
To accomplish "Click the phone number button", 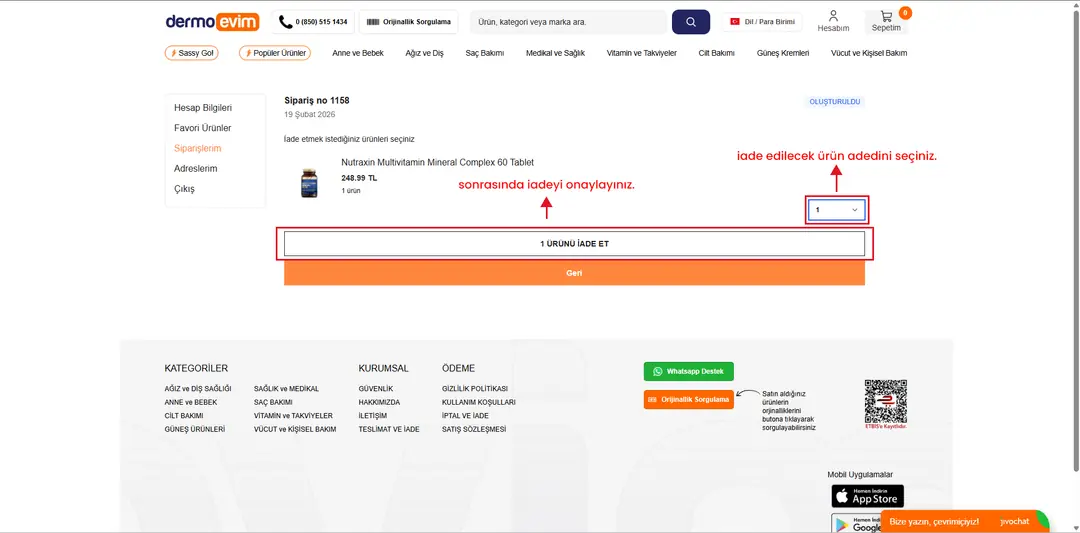I will coord(313,22).
